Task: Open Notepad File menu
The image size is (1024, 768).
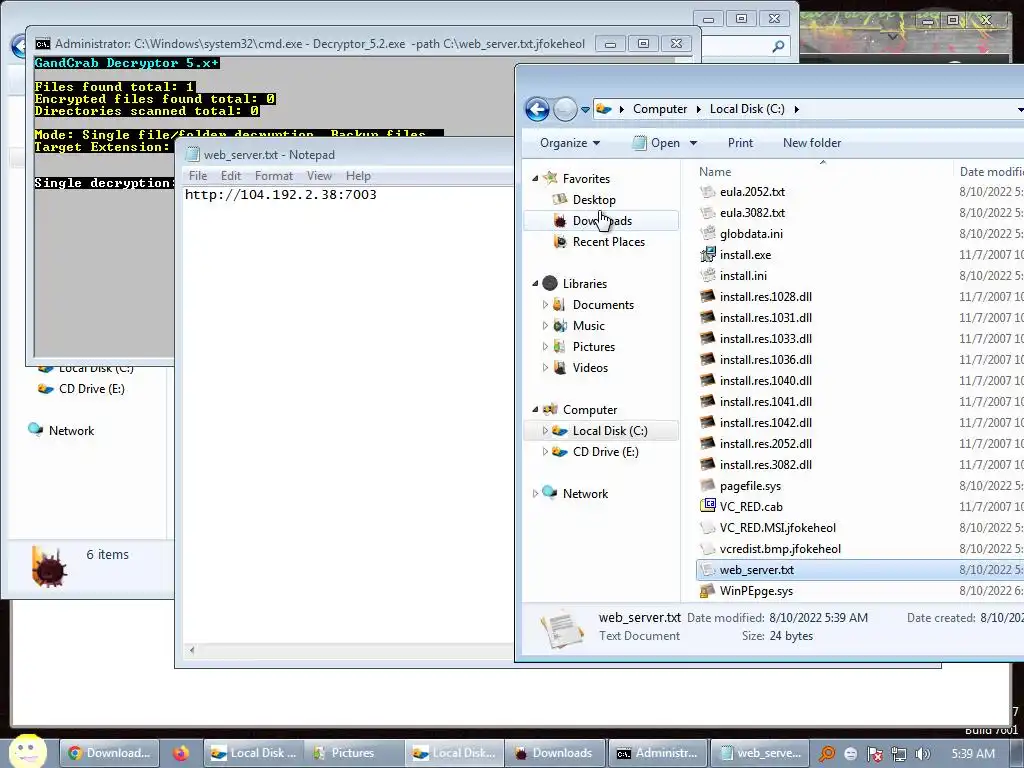Action: pyautogui.click(x=198, y=176)
